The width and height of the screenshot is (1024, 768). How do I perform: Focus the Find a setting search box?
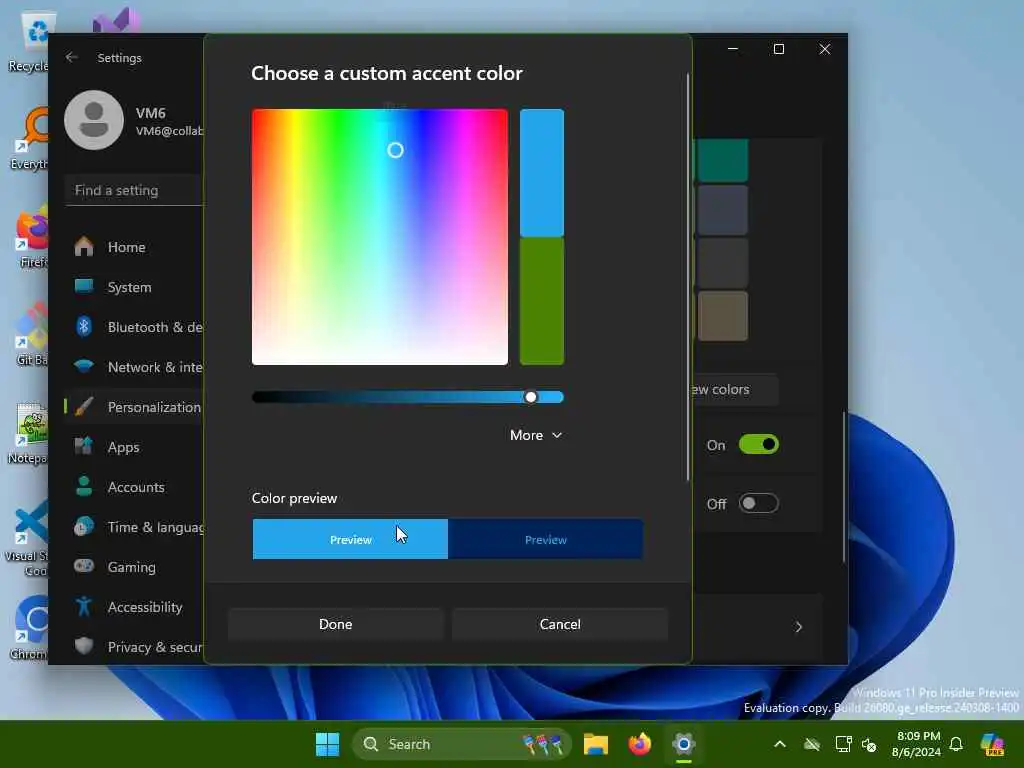(134, 190)
